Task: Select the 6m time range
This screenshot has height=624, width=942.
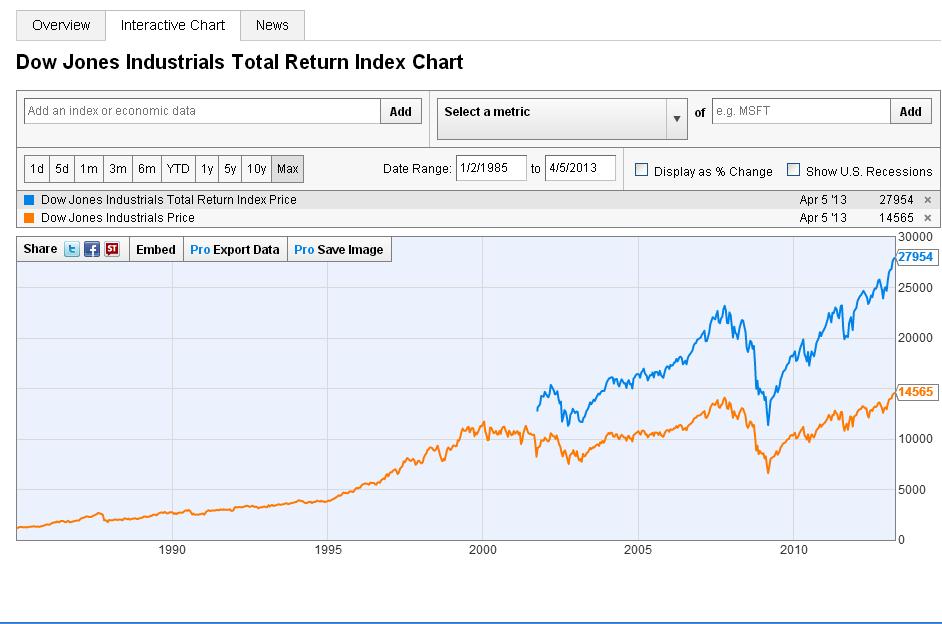Action: tap(147, 169)
